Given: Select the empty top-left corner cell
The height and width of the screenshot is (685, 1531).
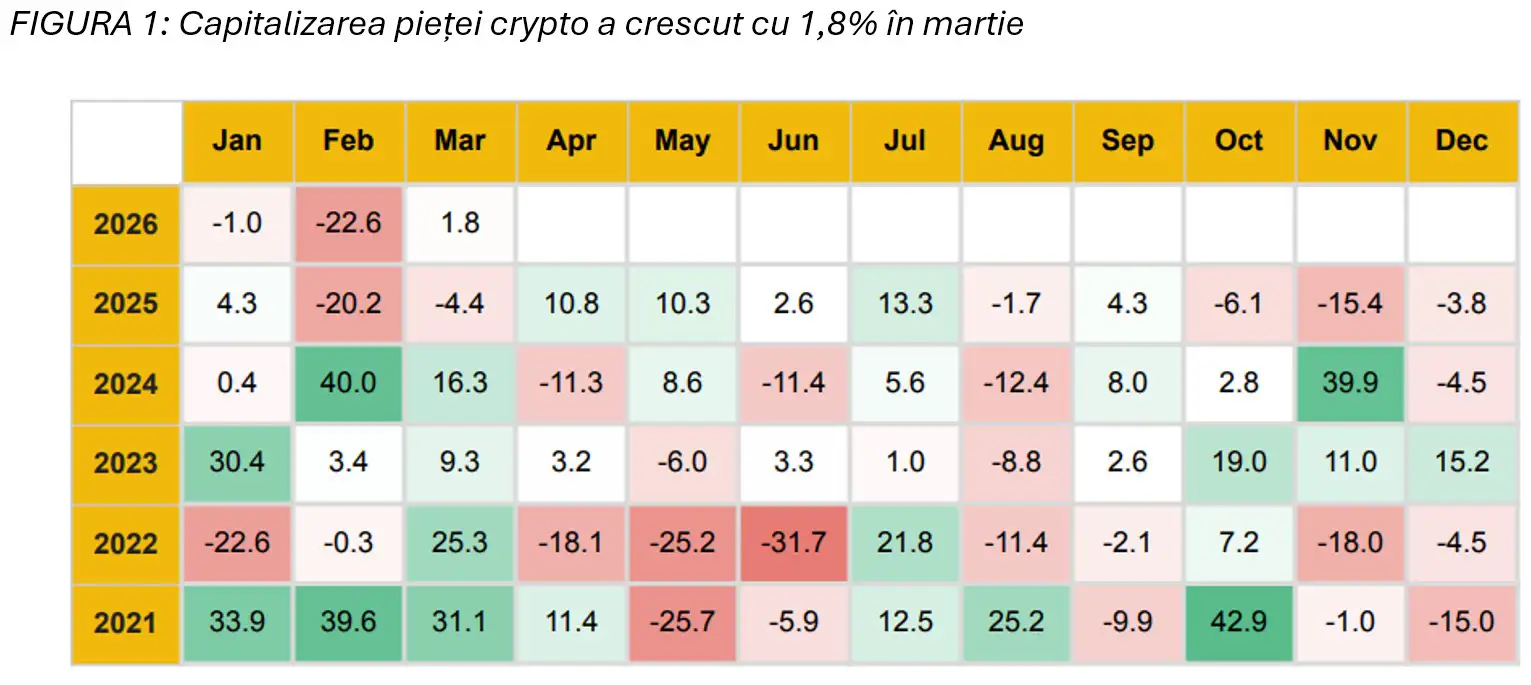Looking at the screenshot, I should [126, 141].
